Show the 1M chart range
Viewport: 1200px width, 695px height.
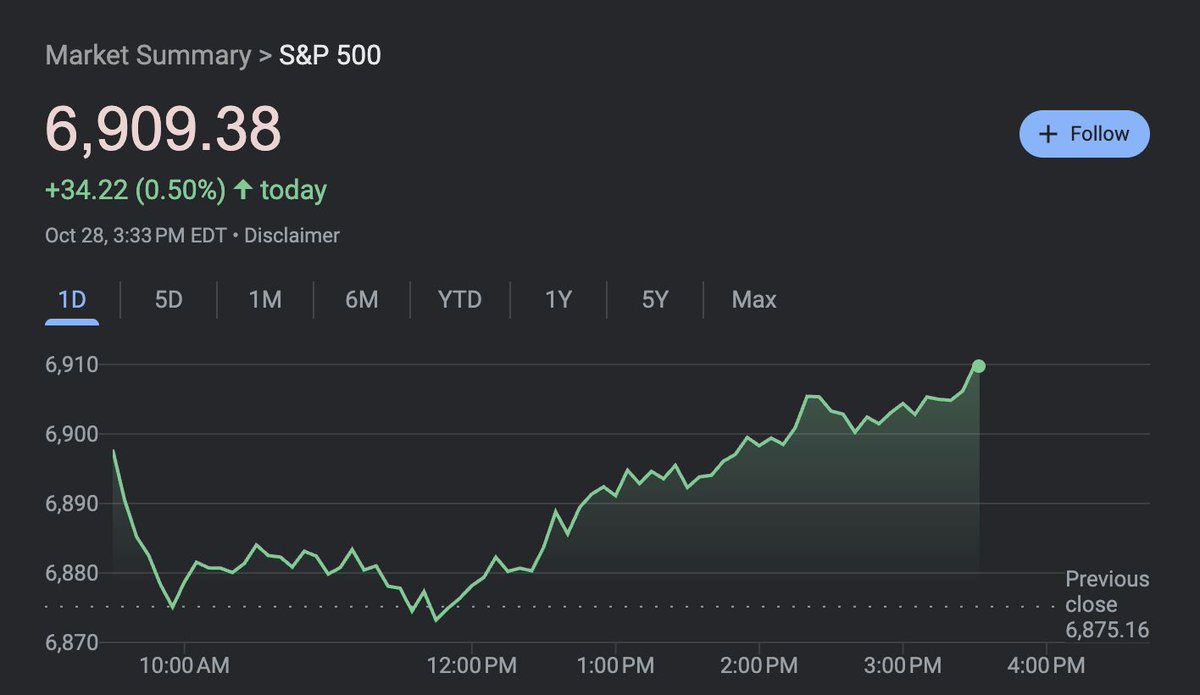click(265, 299)
